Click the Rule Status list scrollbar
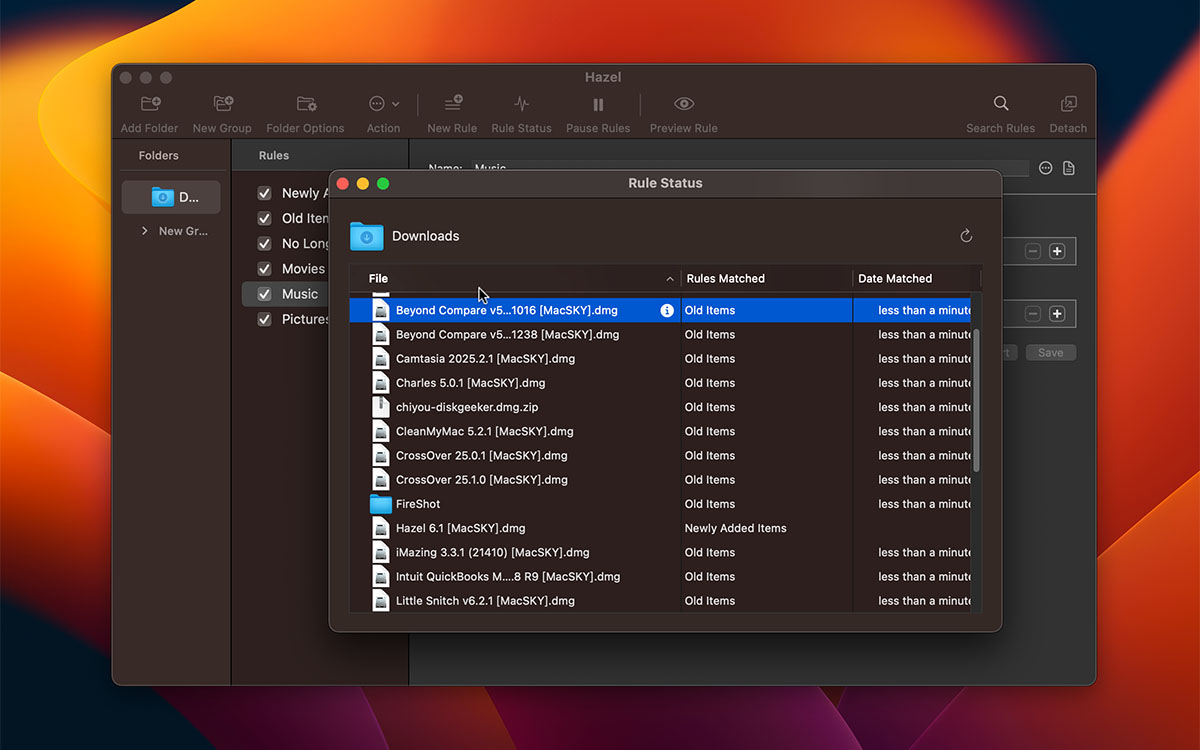Screen dimensions: 1200x750 [x=976, y=400]
